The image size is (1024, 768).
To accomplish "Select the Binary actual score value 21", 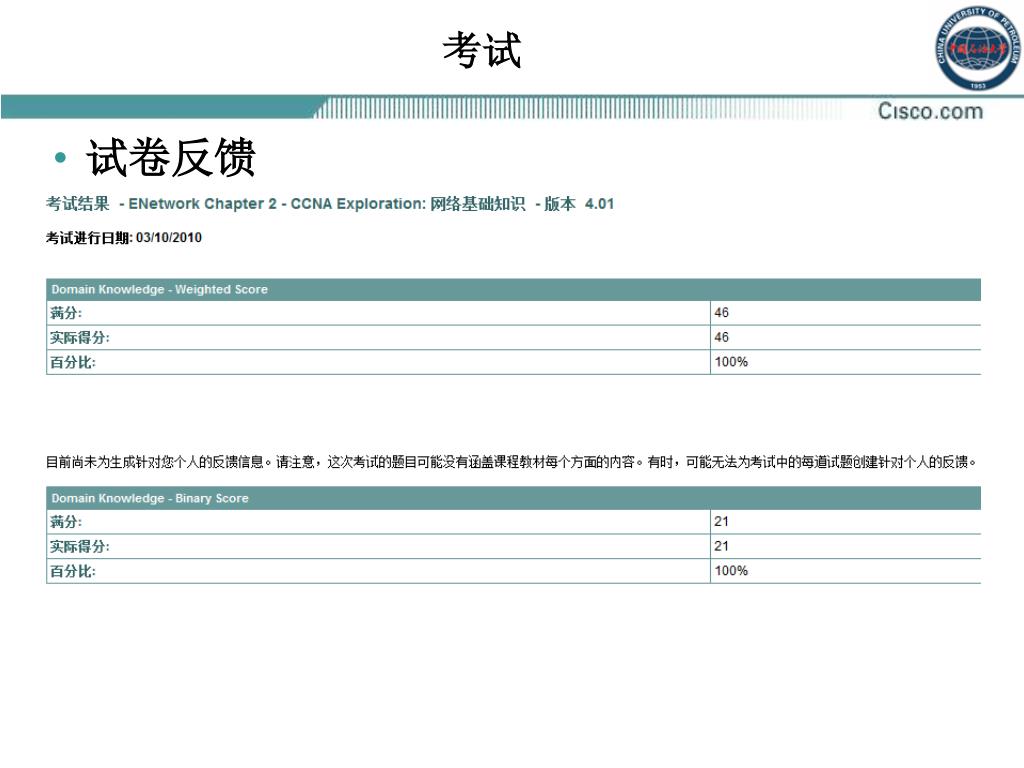I will pos(722,547).
